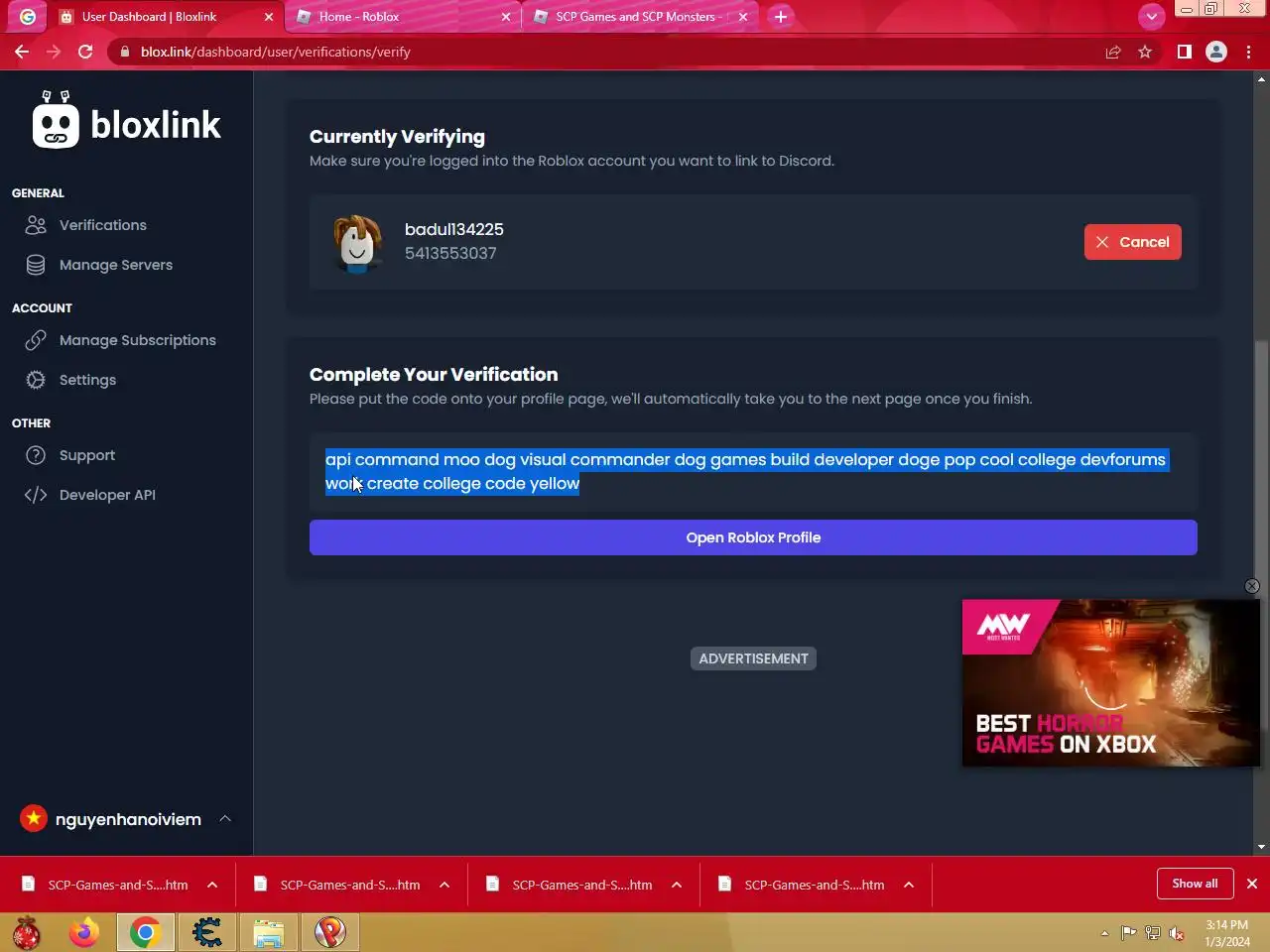
Task: Click the nguyenhanoiviem user avatar
Action: pos(34,818)
